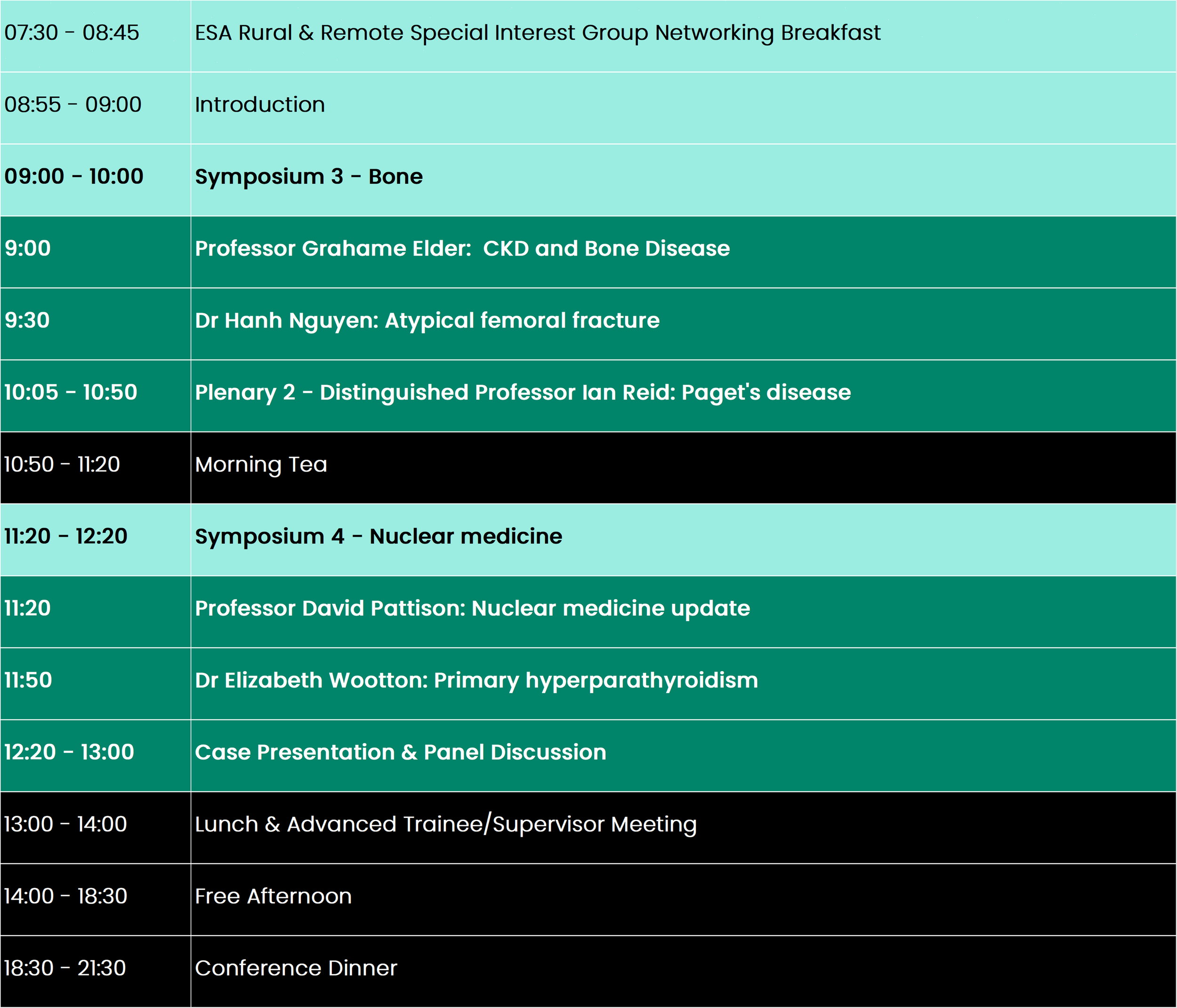Viewport: 1177px width, 1008px height.
Task: Click the 07:30 - 08:45 time cell
Action: coord(72,33)
